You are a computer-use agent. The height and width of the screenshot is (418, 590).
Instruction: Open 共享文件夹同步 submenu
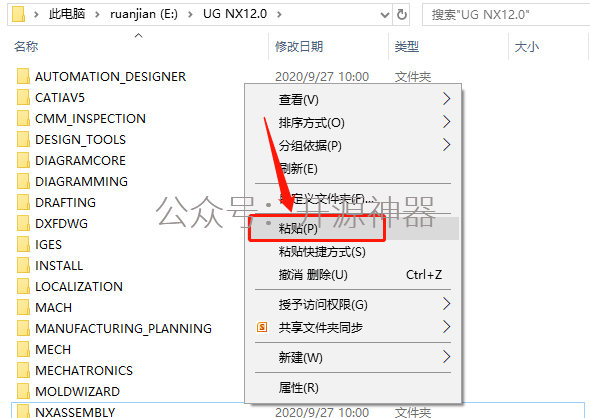[353, 327]
